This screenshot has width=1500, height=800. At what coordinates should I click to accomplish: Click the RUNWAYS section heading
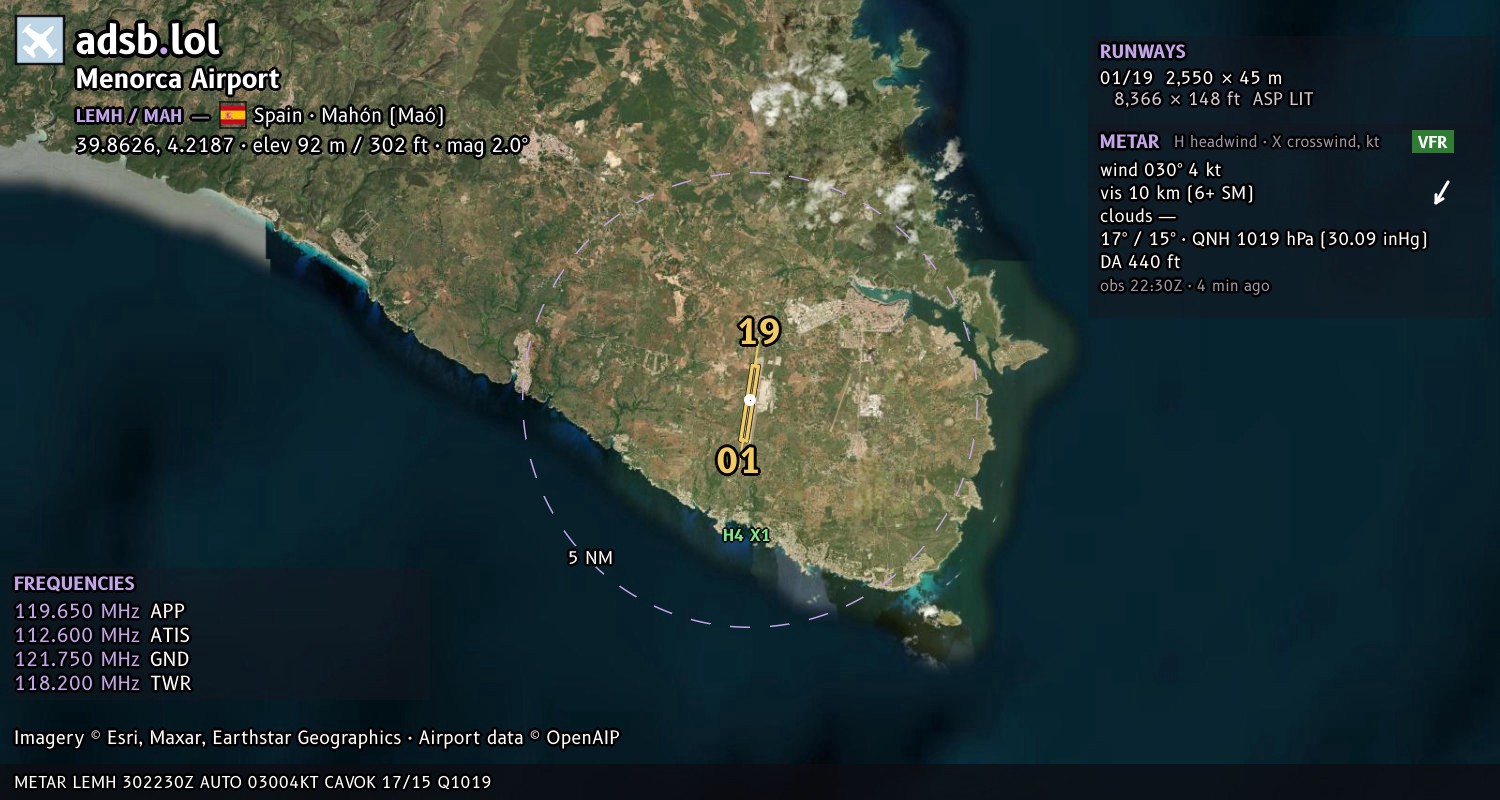[1142, 52]
